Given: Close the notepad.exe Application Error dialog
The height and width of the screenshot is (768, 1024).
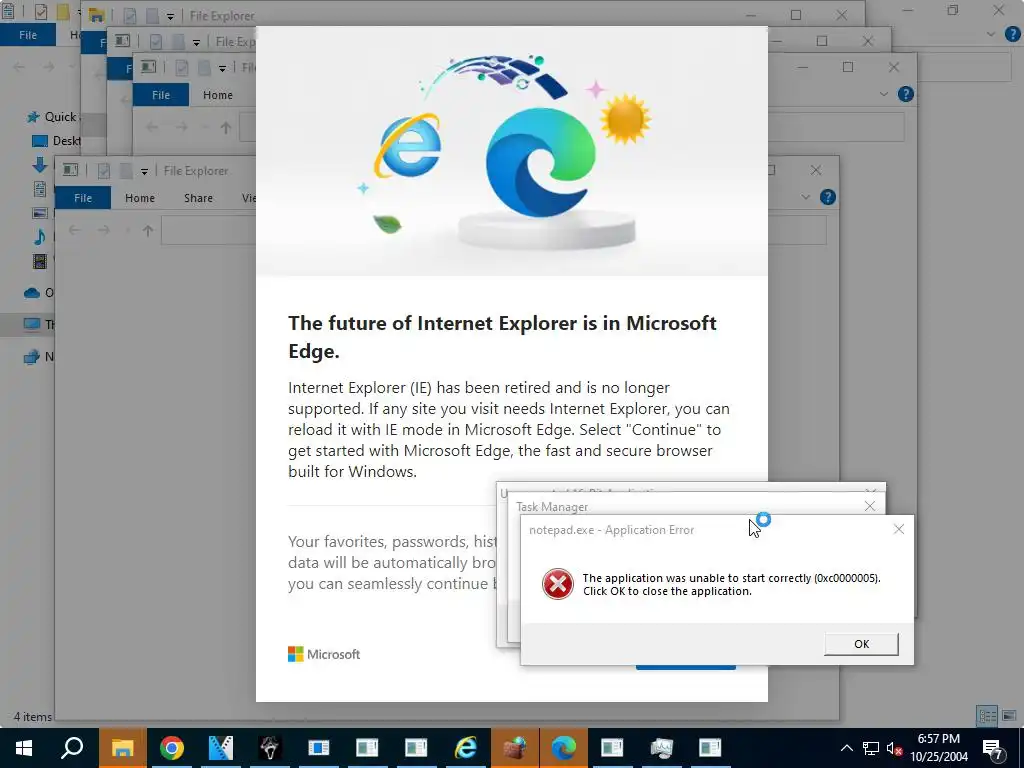Looking at the screenshot, I should 899,529.
